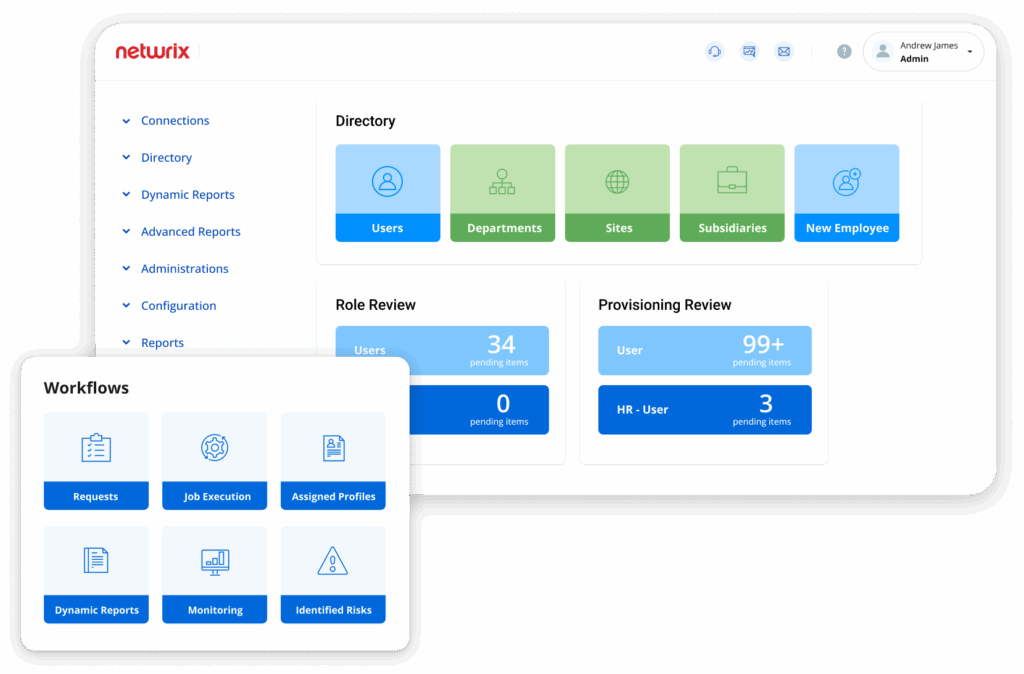Open the envelope mail icon
Viewport: 1024px width, 674px height.
point(784,51)
